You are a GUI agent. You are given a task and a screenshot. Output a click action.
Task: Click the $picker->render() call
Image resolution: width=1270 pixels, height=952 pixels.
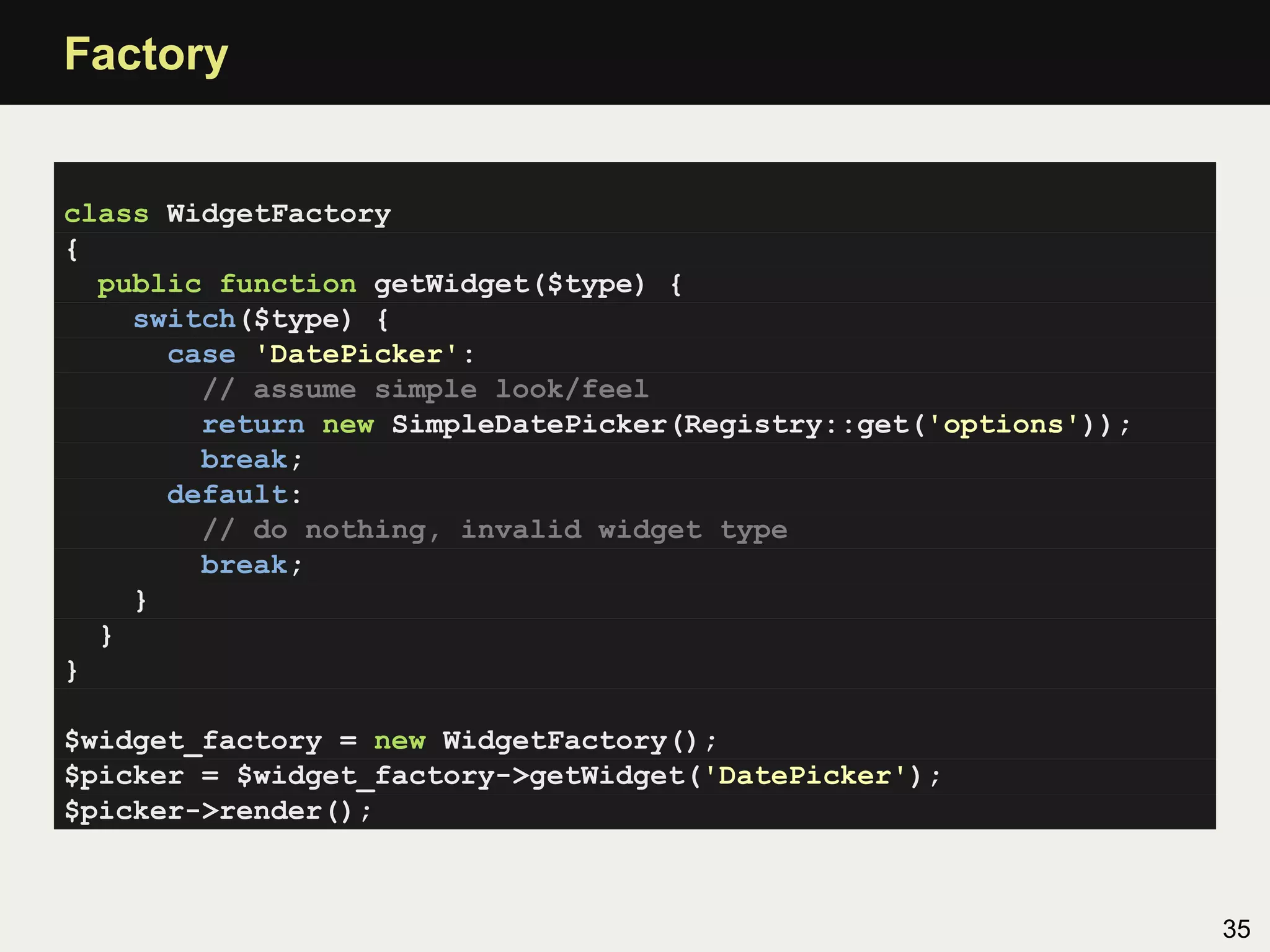[217, 811]
